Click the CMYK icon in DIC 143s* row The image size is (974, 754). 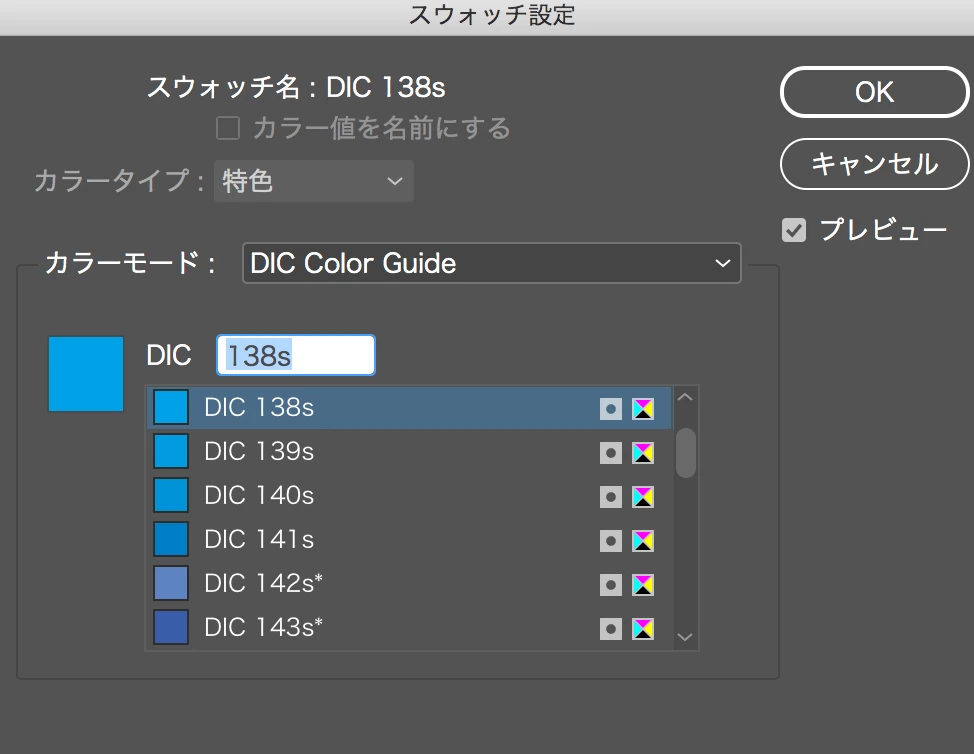pyautogui.click(x=643, y=629)
